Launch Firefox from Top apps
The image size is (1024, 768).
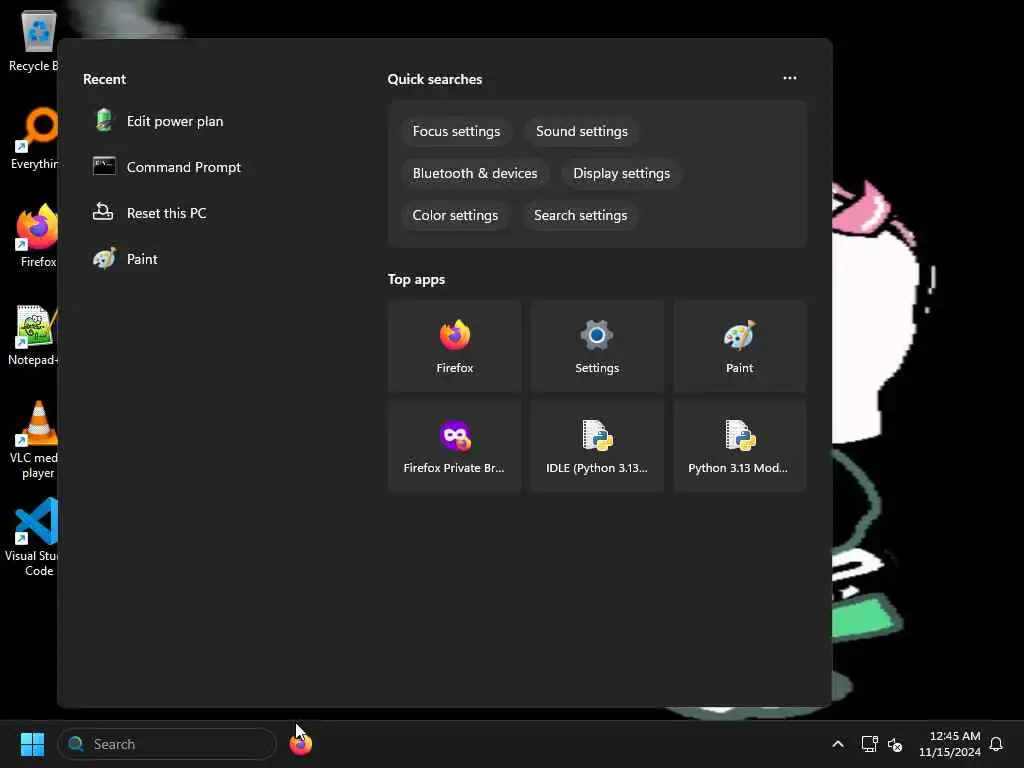(x=455, y=346)
